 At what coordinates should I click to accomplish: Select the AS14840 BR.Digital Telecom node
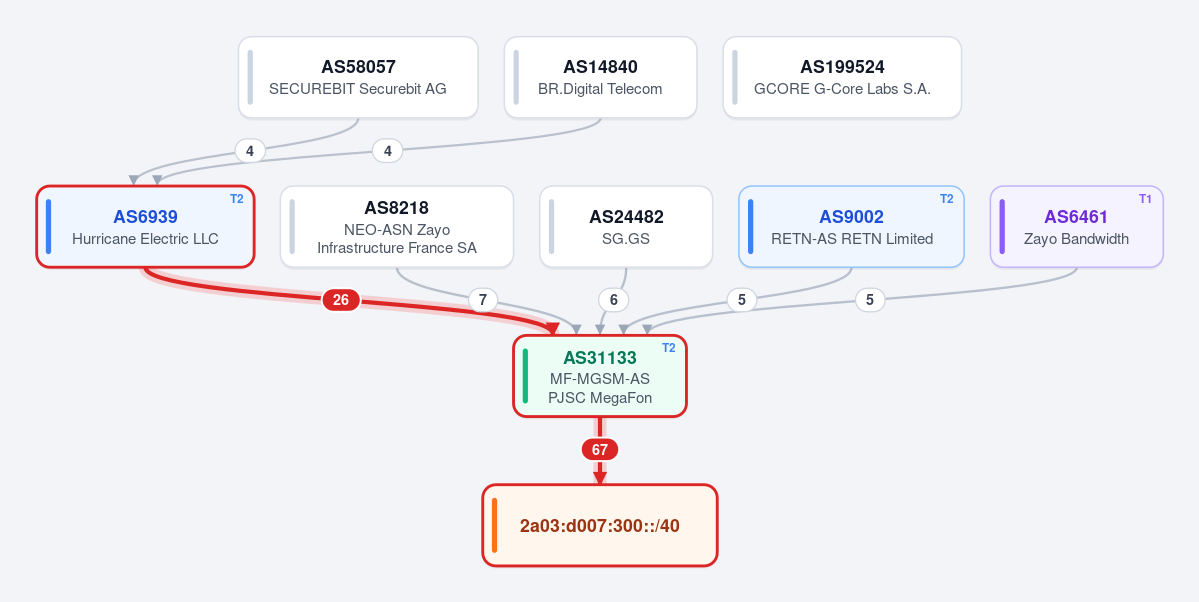point(600,77)
